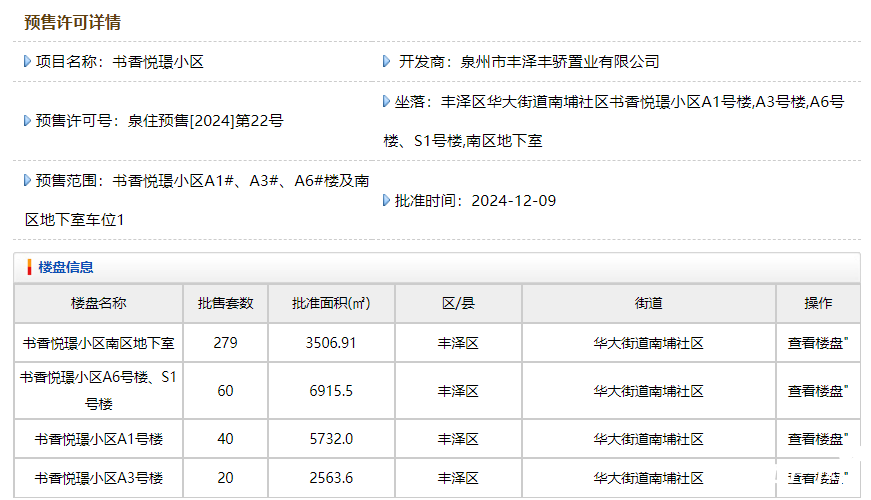Click the 街道 column header

pos(649,303)
